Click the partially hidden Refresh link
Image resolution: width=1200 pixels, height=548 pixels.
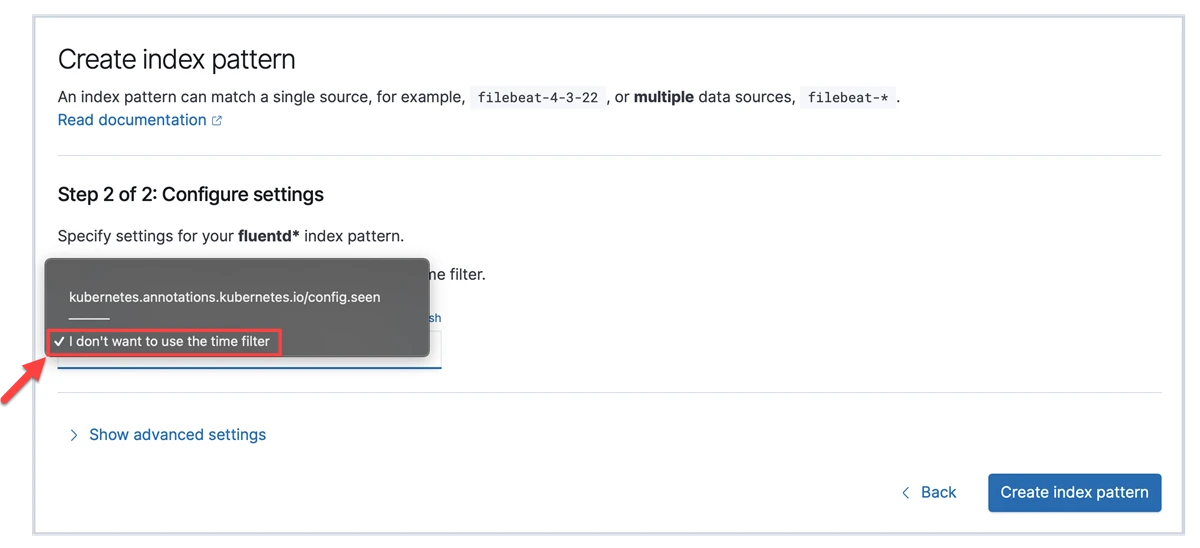tap(435, 318)
